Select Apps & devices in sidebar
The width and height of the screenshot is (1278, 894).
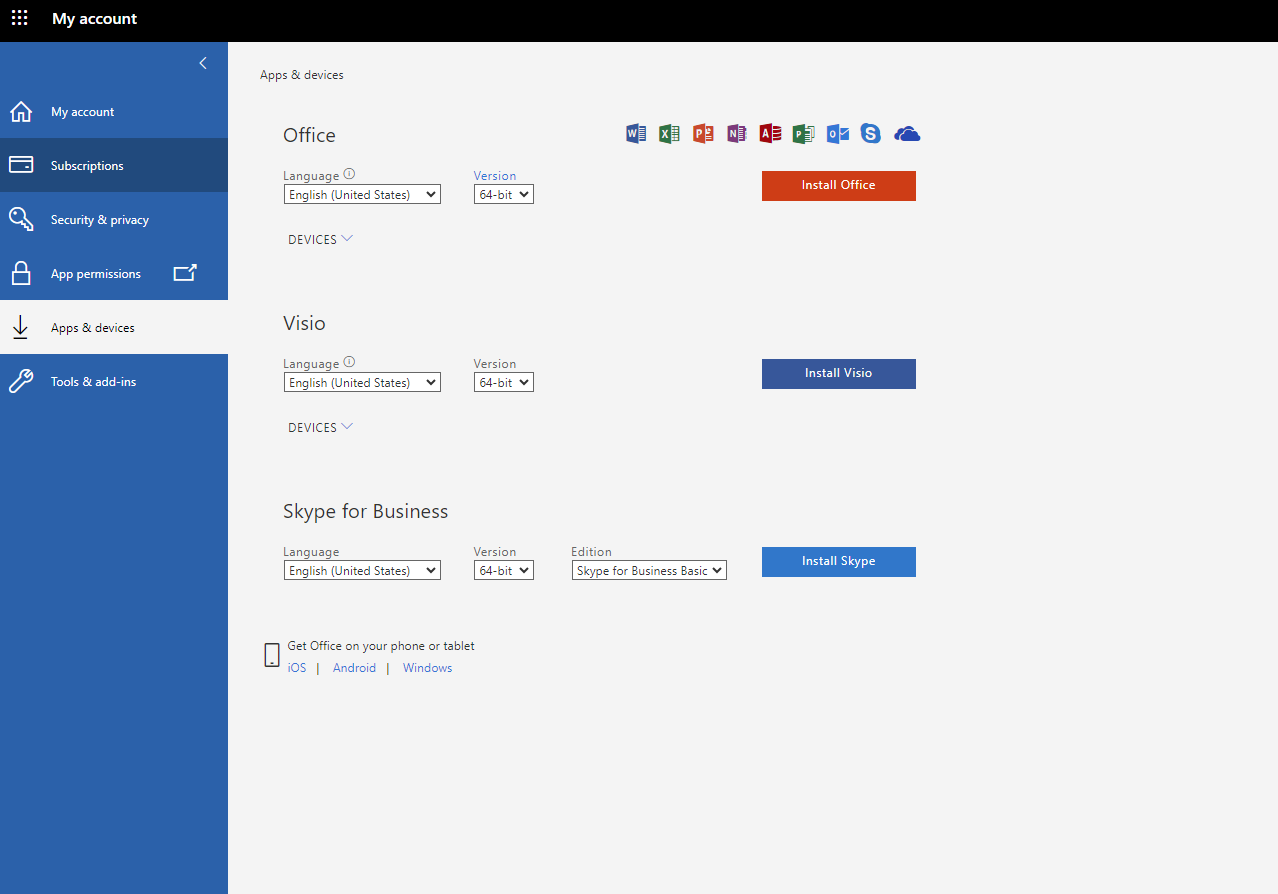(x=114, y=327)
